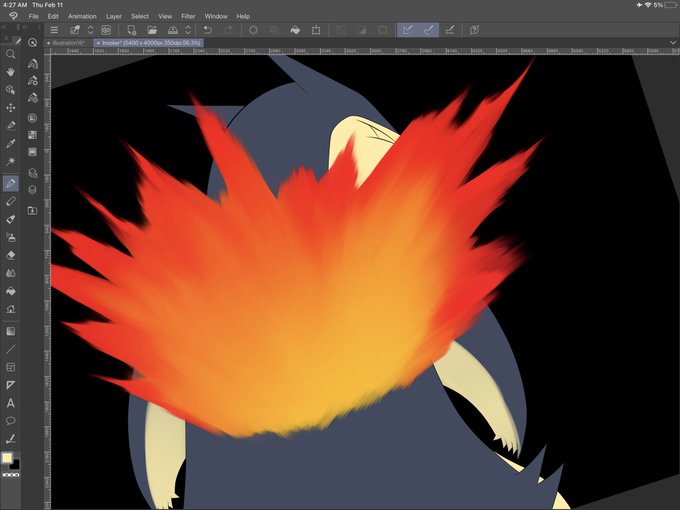Toggle Snap to Ruler
Viewport: 680px width, 510px height.
[408, 30]
